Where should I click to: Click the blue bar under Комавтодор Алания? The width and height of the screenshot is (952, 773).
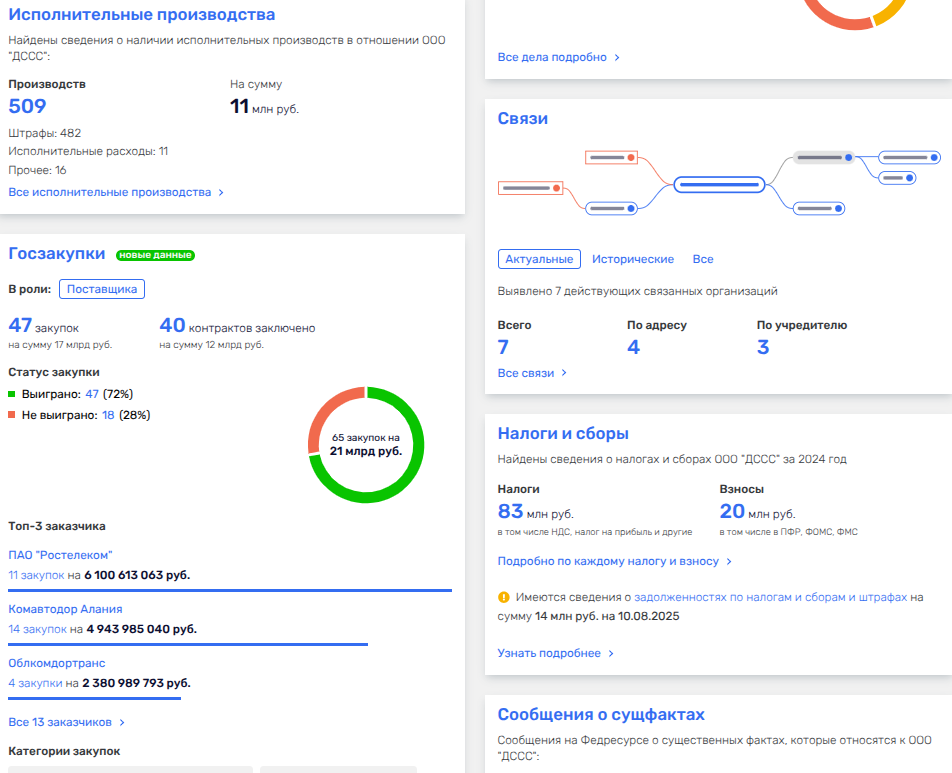click(x=188, y=644)
